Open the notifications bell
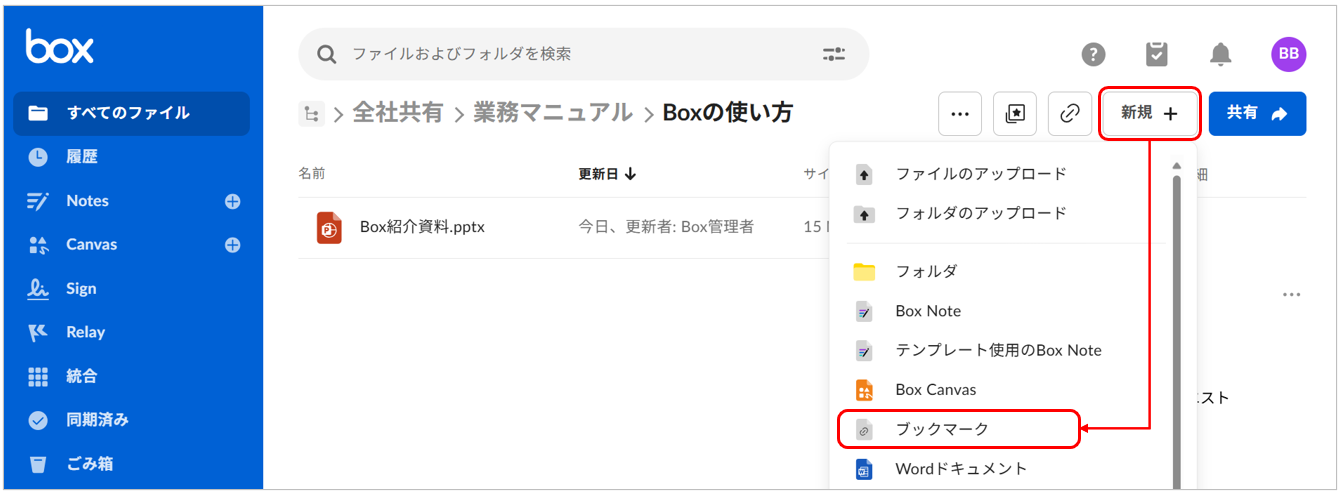The height and width of the screenshot is (492, 1340). coord(1220,54)
